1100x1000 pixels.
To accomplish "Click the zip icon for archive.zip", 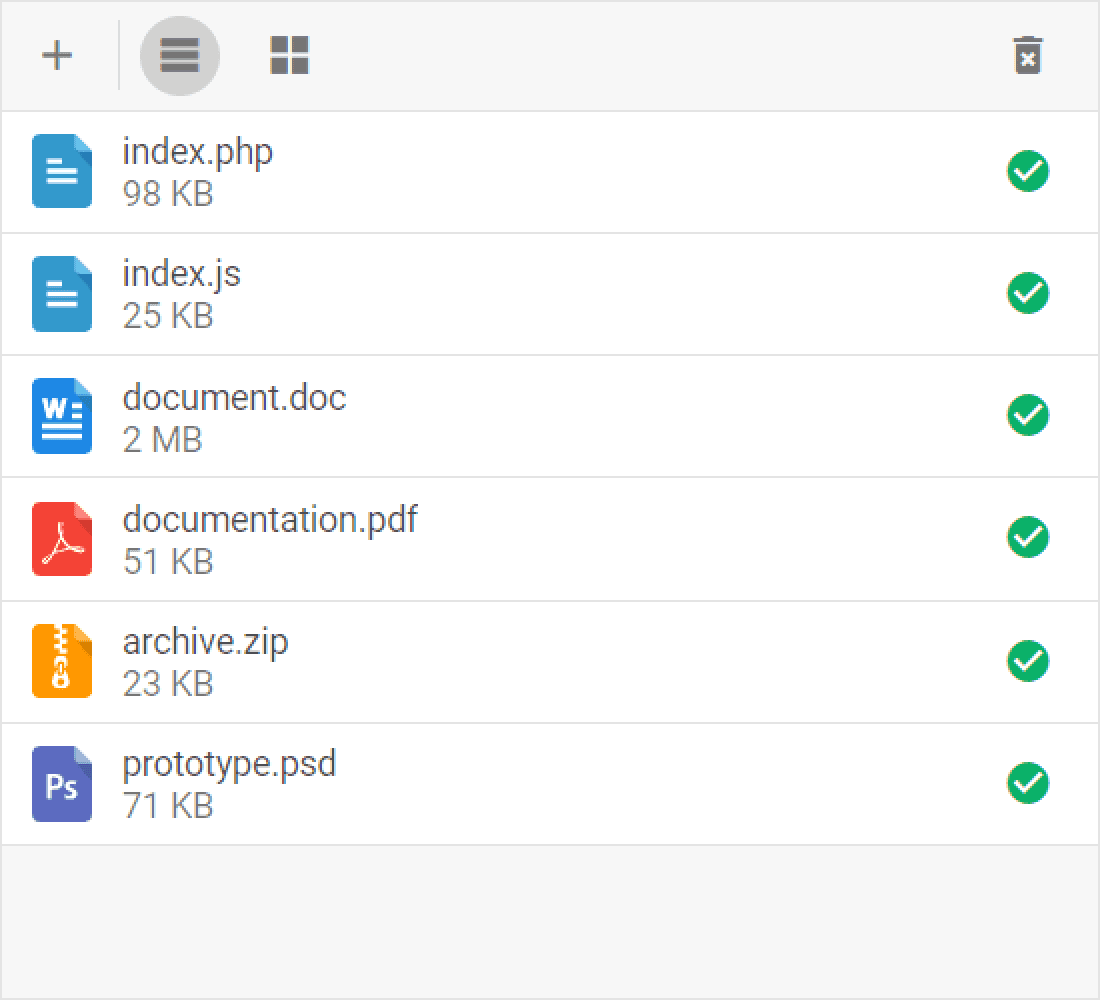I will pyautogui.click(x=62, y=661).
